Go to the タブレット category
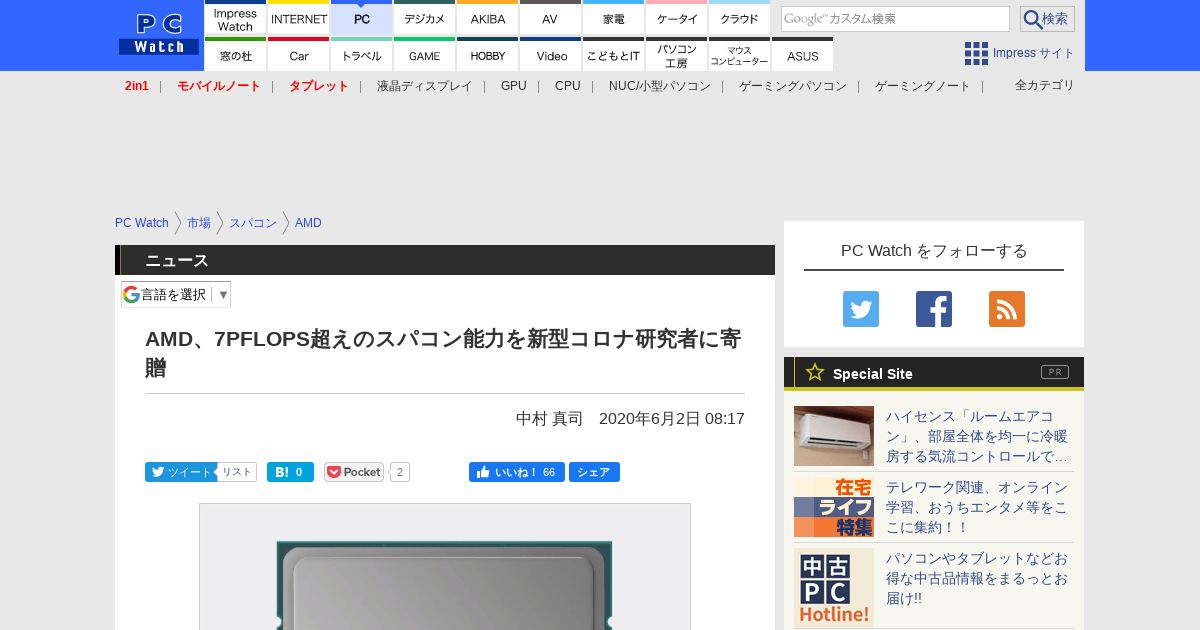Screen dimensions: 1200x630 tap(319, 86)
